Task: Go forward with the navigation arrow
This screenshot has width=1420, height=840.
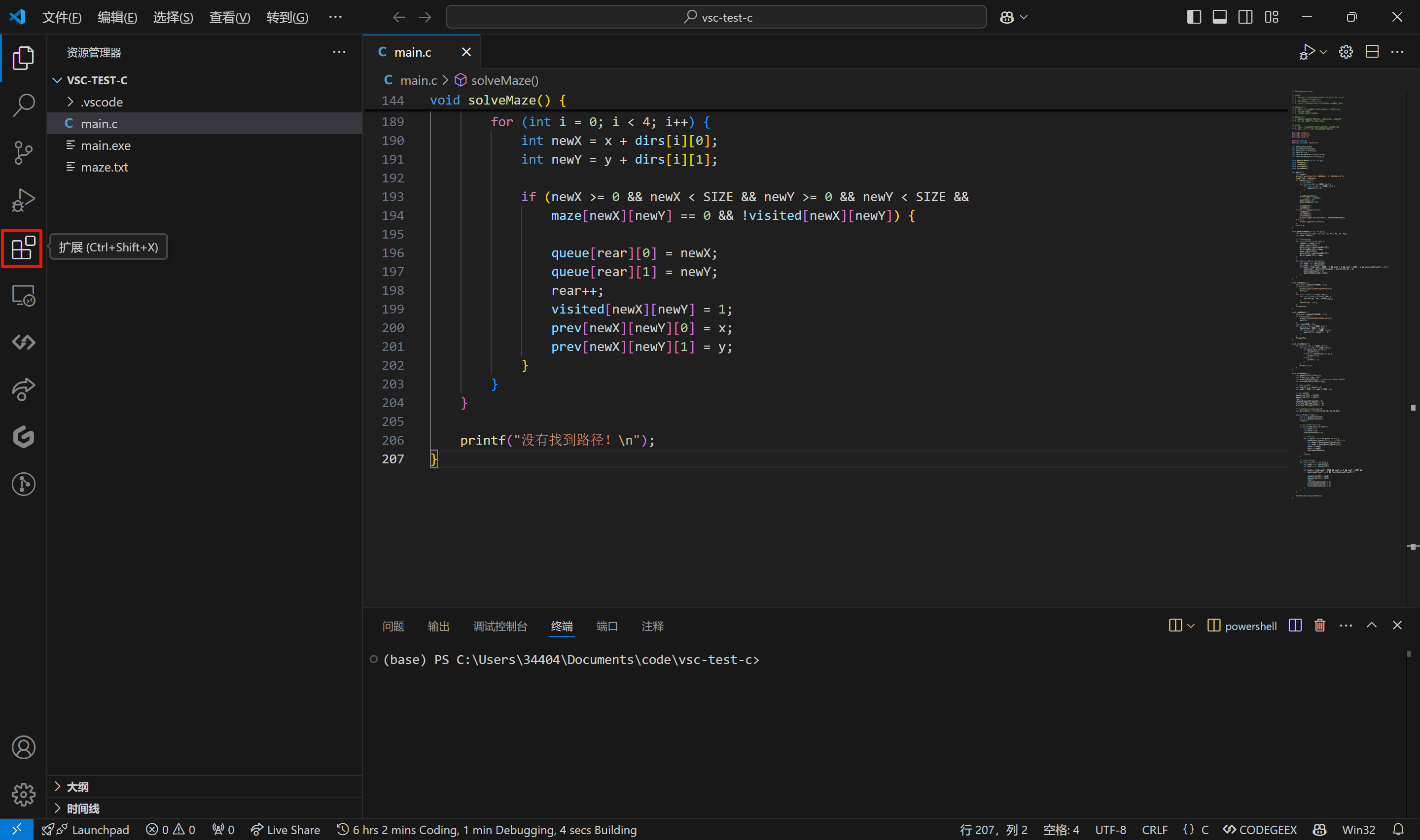Action: [x=425, y=18]
